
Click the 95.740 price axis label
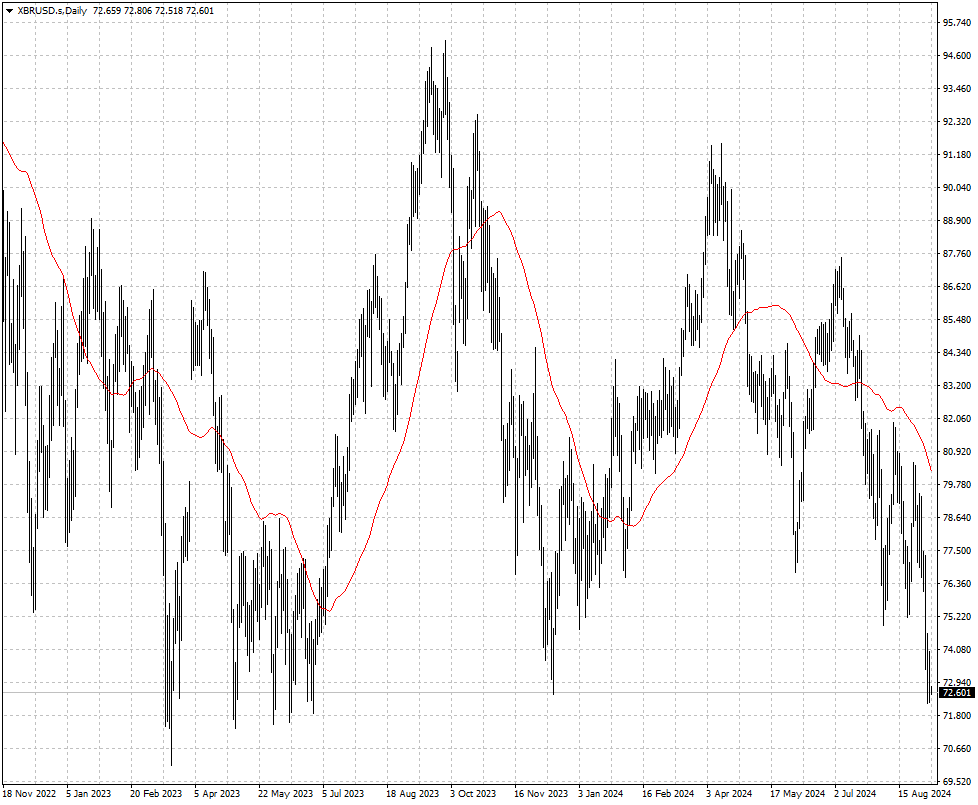pyautogui.click(x=957, y=23)
